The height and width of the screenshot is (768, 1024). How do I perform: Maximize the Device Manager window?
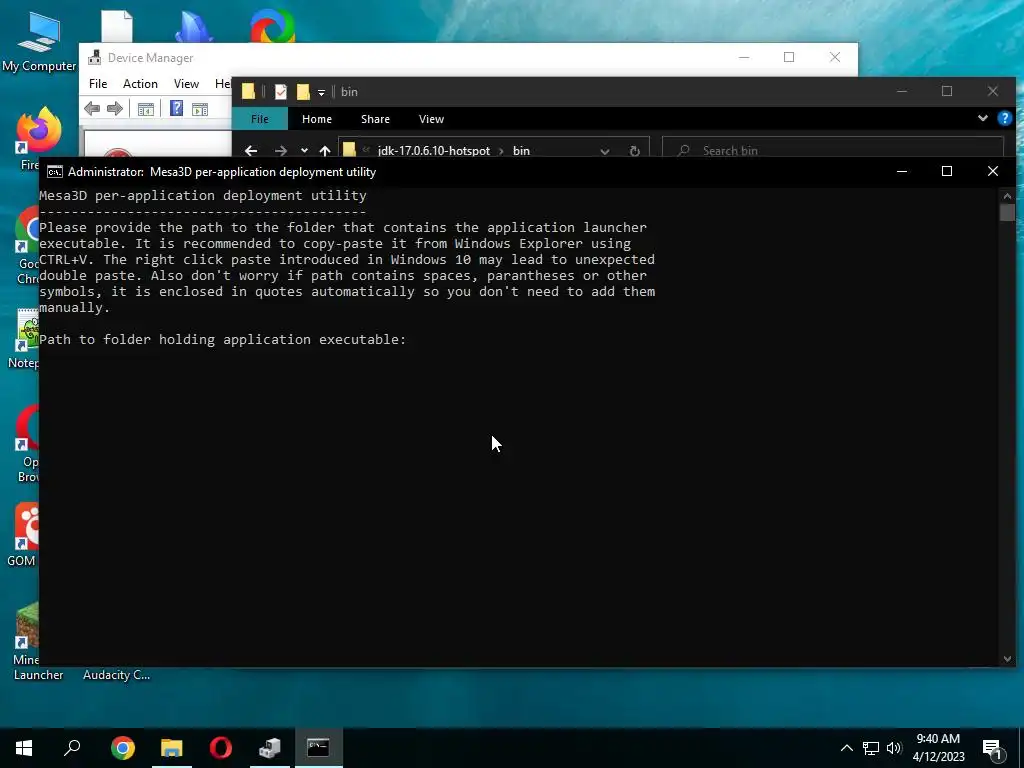(789, 57)
